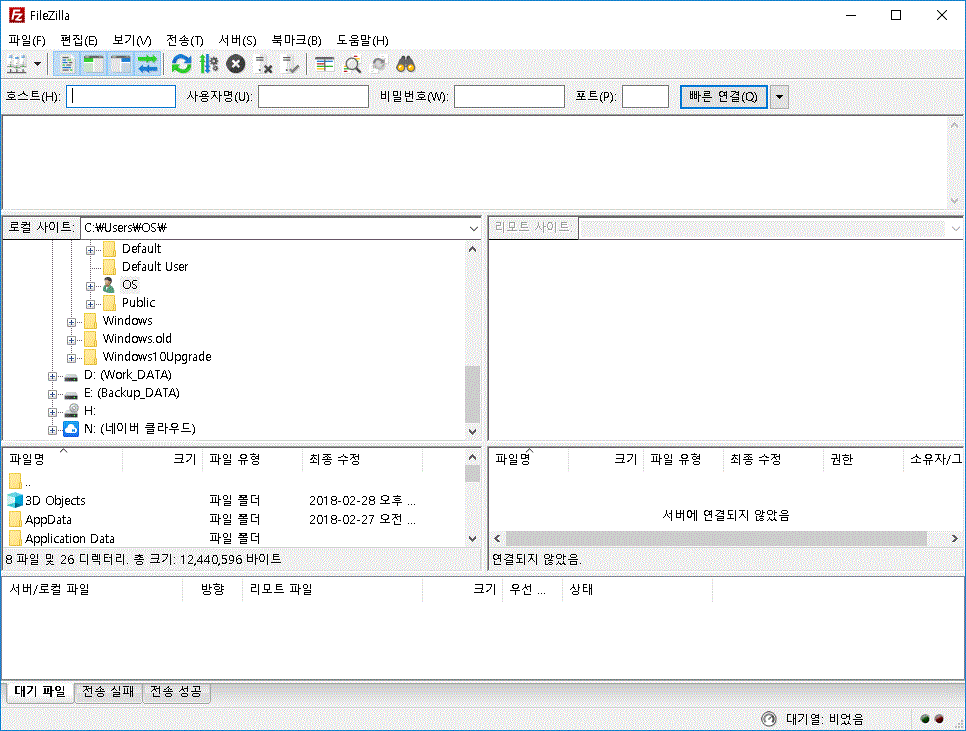966x731 pixels.
Task: Expand the Windows10Upgrade folder node
Action: point(71,358)
